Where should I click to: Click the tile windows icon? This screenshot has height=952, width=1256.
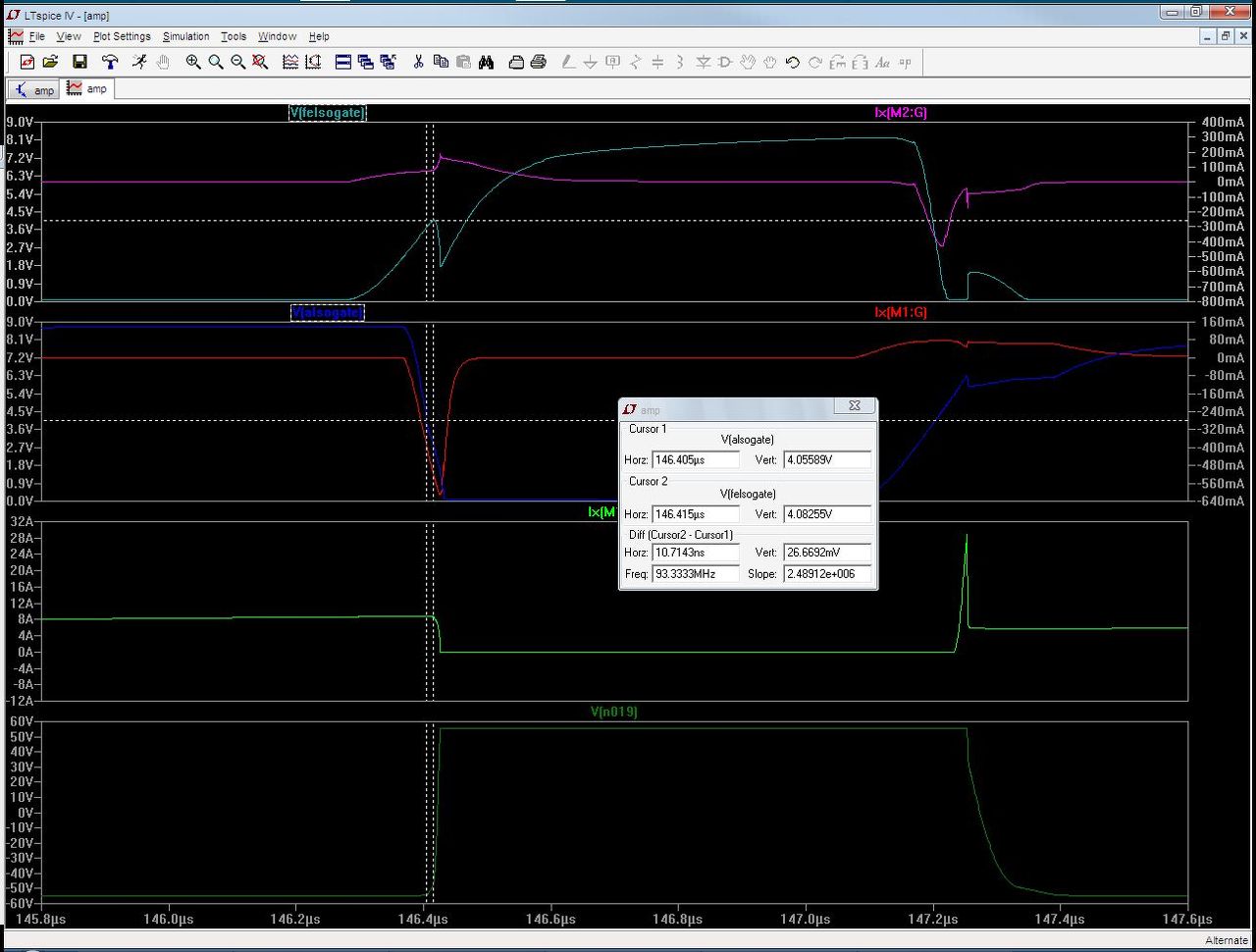343,62
